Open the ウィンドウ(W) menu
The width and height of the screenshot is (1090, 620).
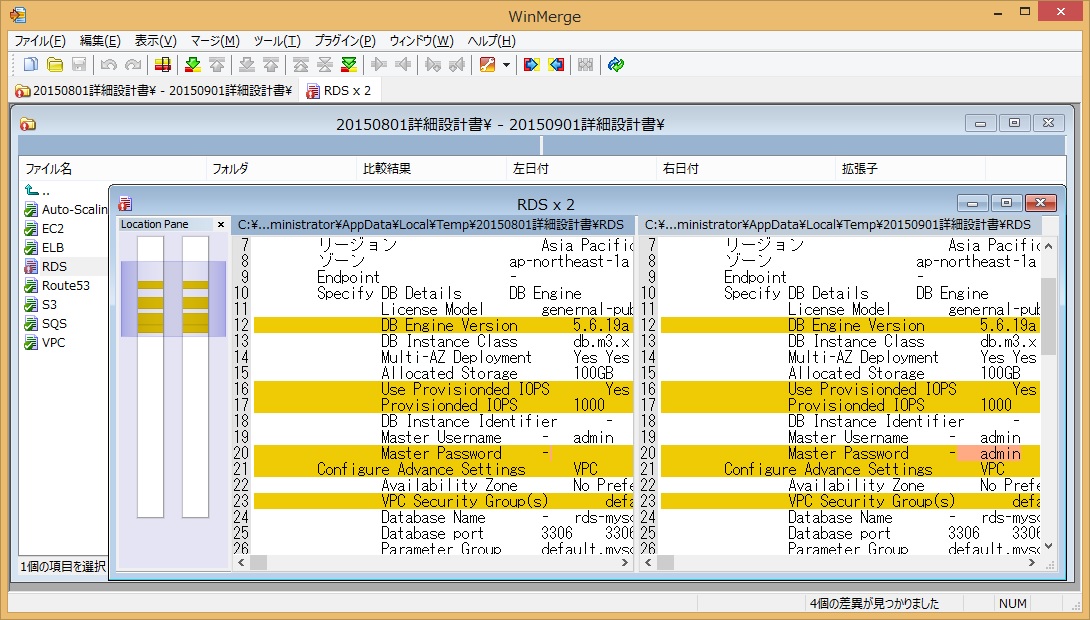(421, 41)
